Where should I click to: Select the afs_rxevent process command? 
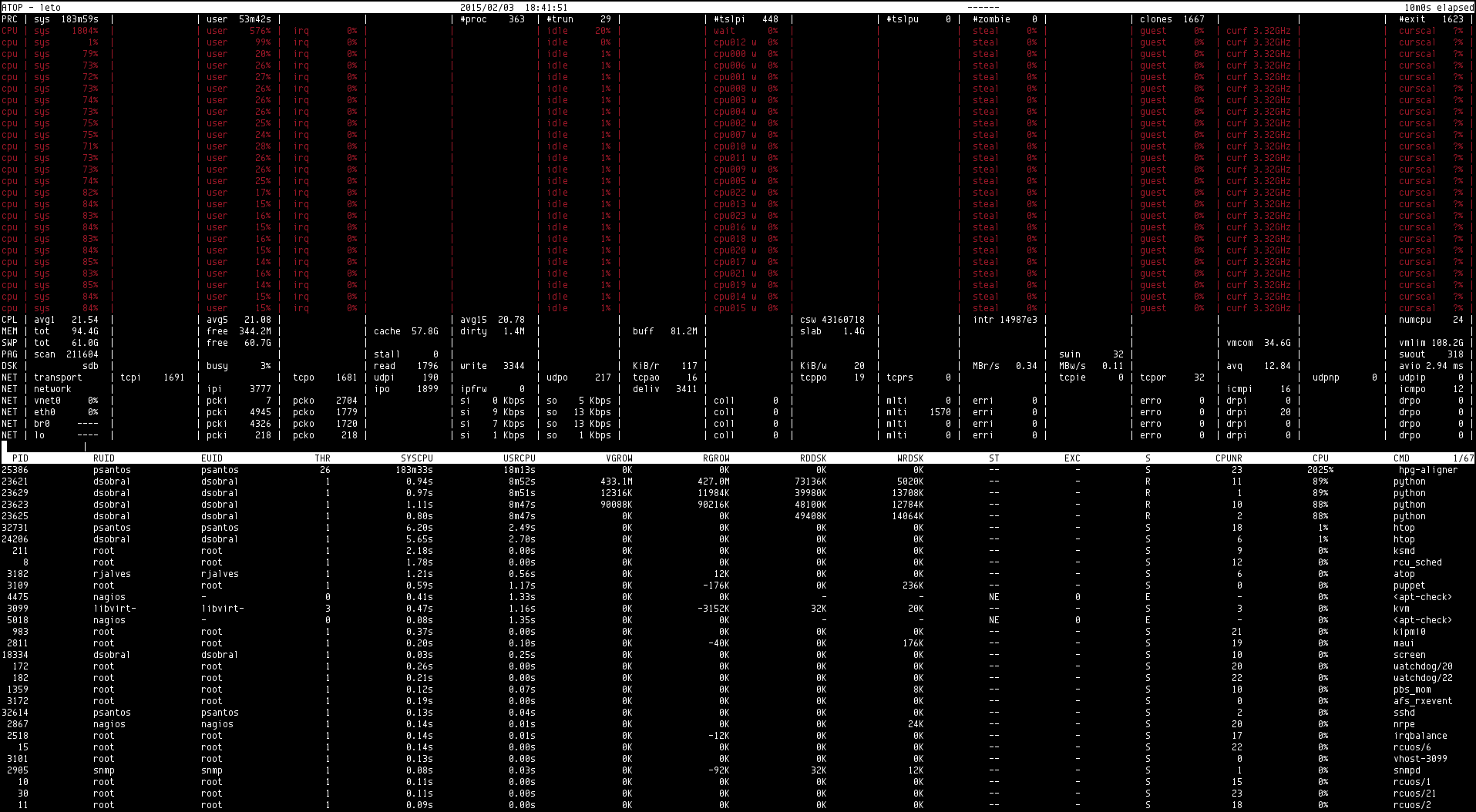point(1423,701)
